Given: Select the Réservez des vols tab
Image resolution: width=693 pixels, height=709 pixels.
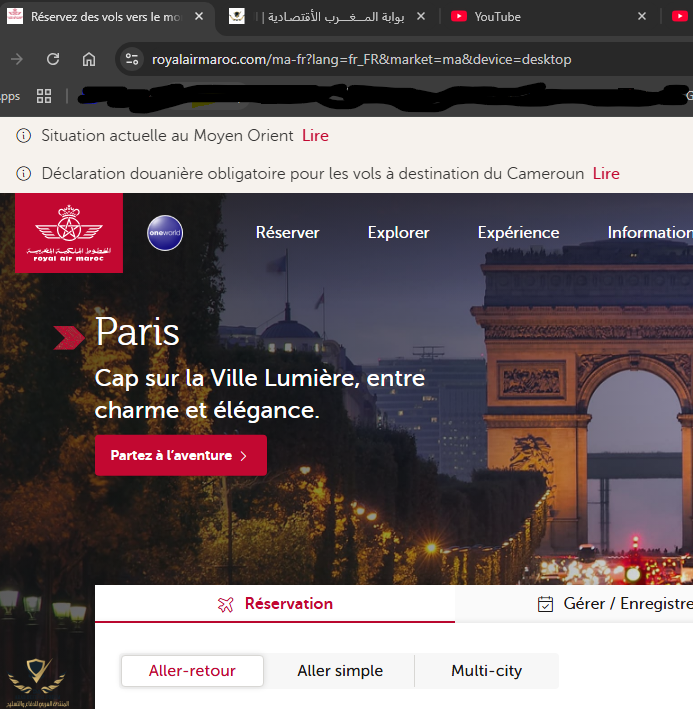Looking at the screenshot, I should tap(106, 17).
